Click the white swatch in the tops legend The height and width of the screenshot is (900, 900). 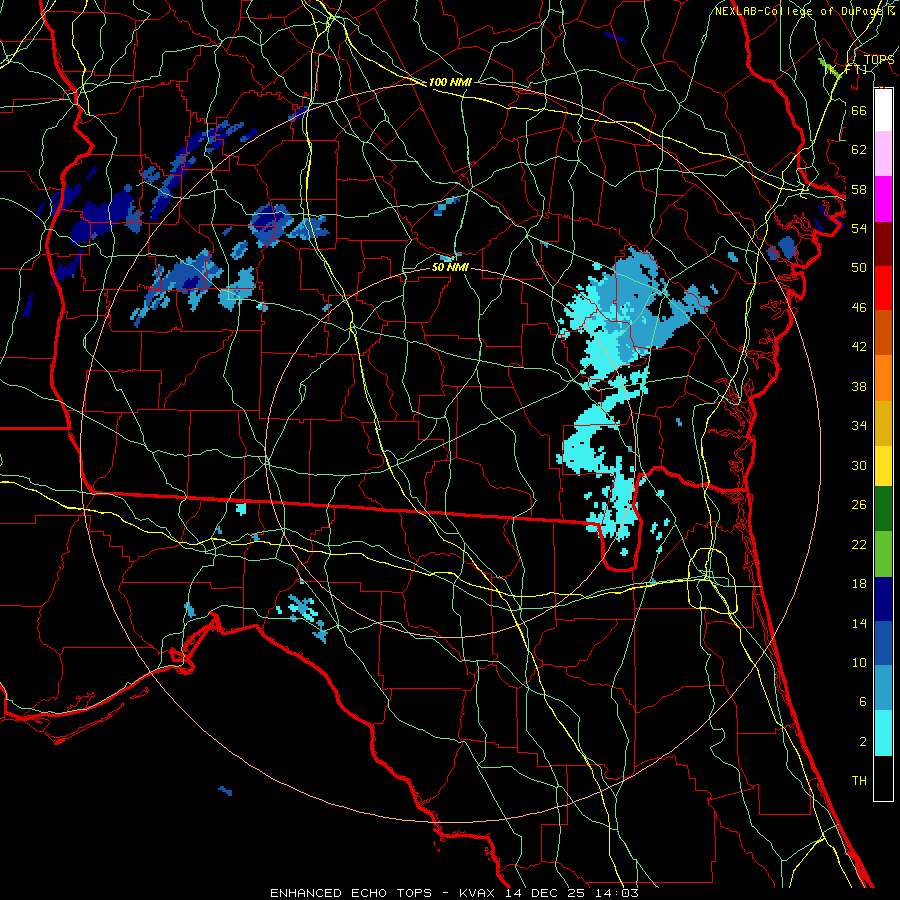(883, 110)
